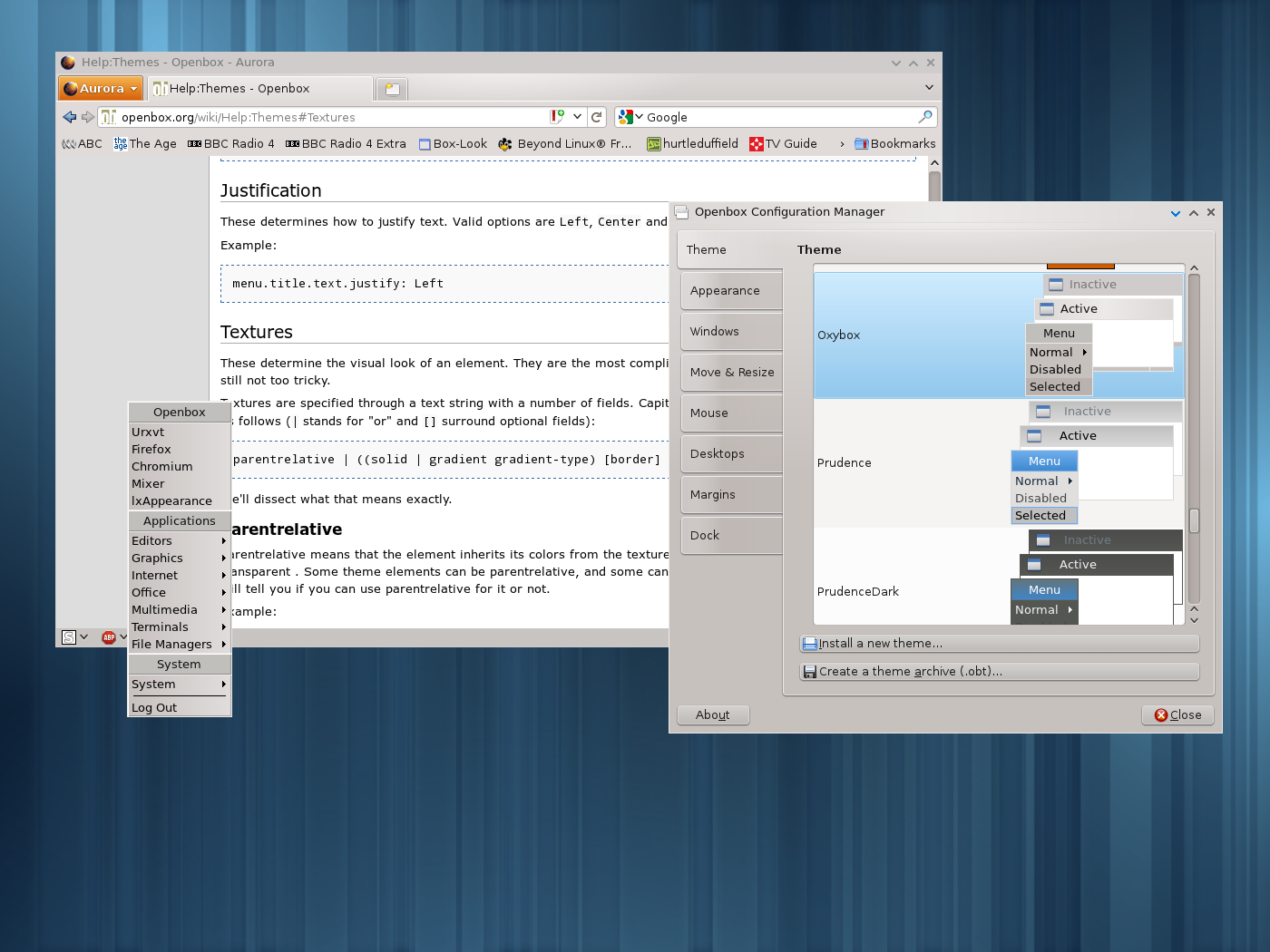Image resolution: width=1270 pixels, height=952 pixels.
Task: Expand the Terminals submenu
Action: click(180, 627)
